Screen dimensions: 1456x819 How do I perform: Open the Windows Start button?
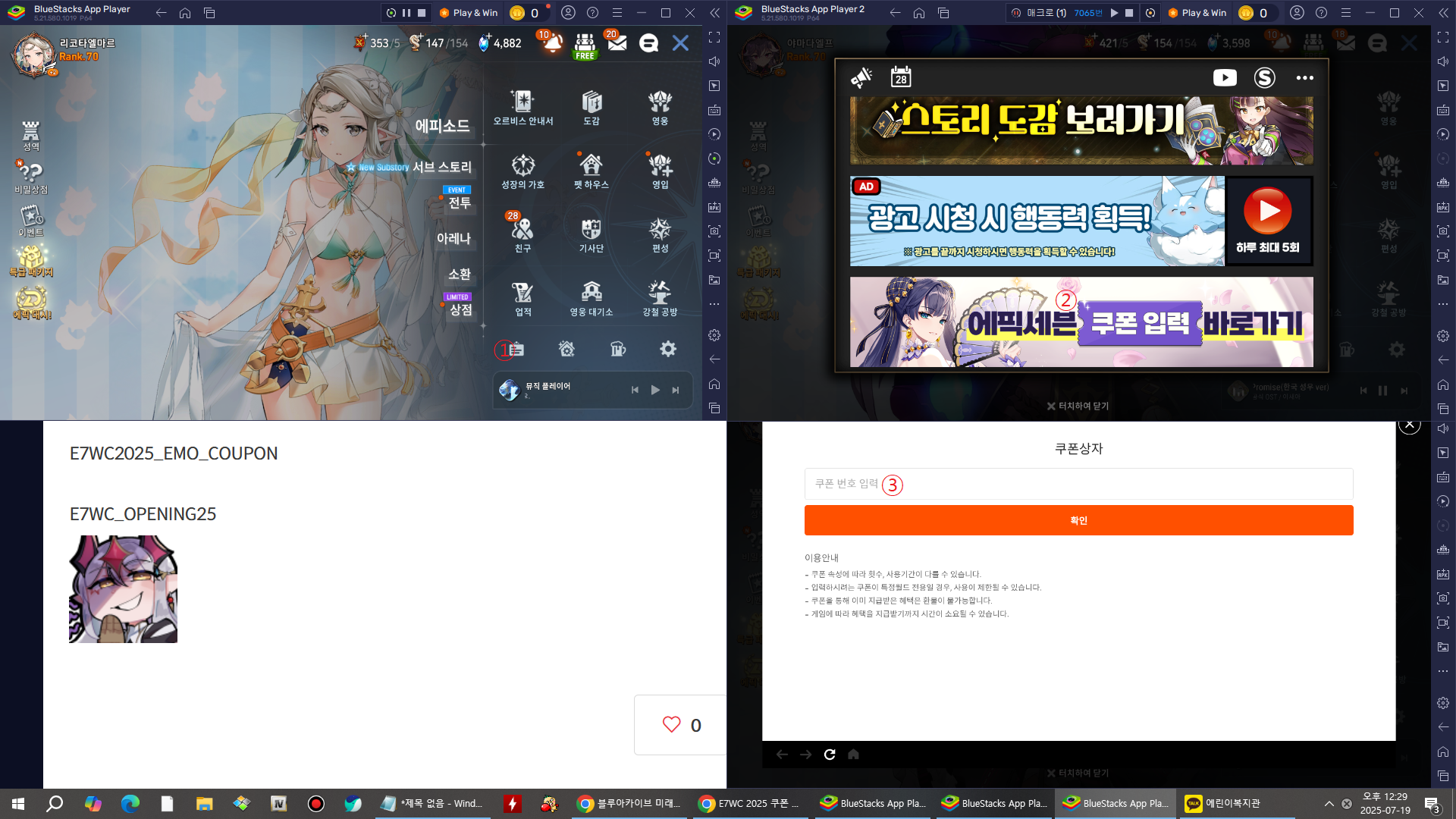coord(18,803)
